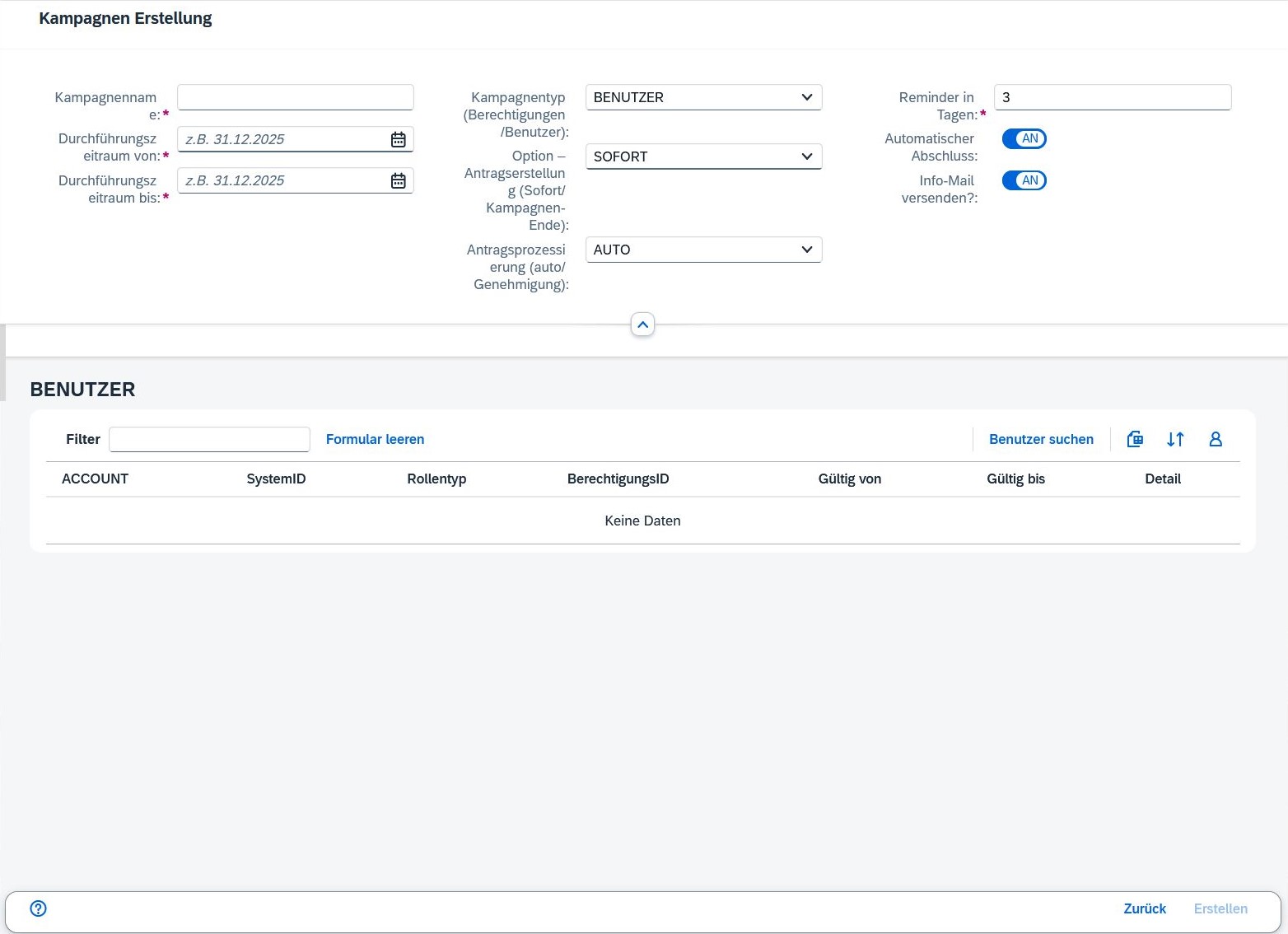The image size is (1288, 934).
Task: Click Formular leeren link
Action: 375,439
